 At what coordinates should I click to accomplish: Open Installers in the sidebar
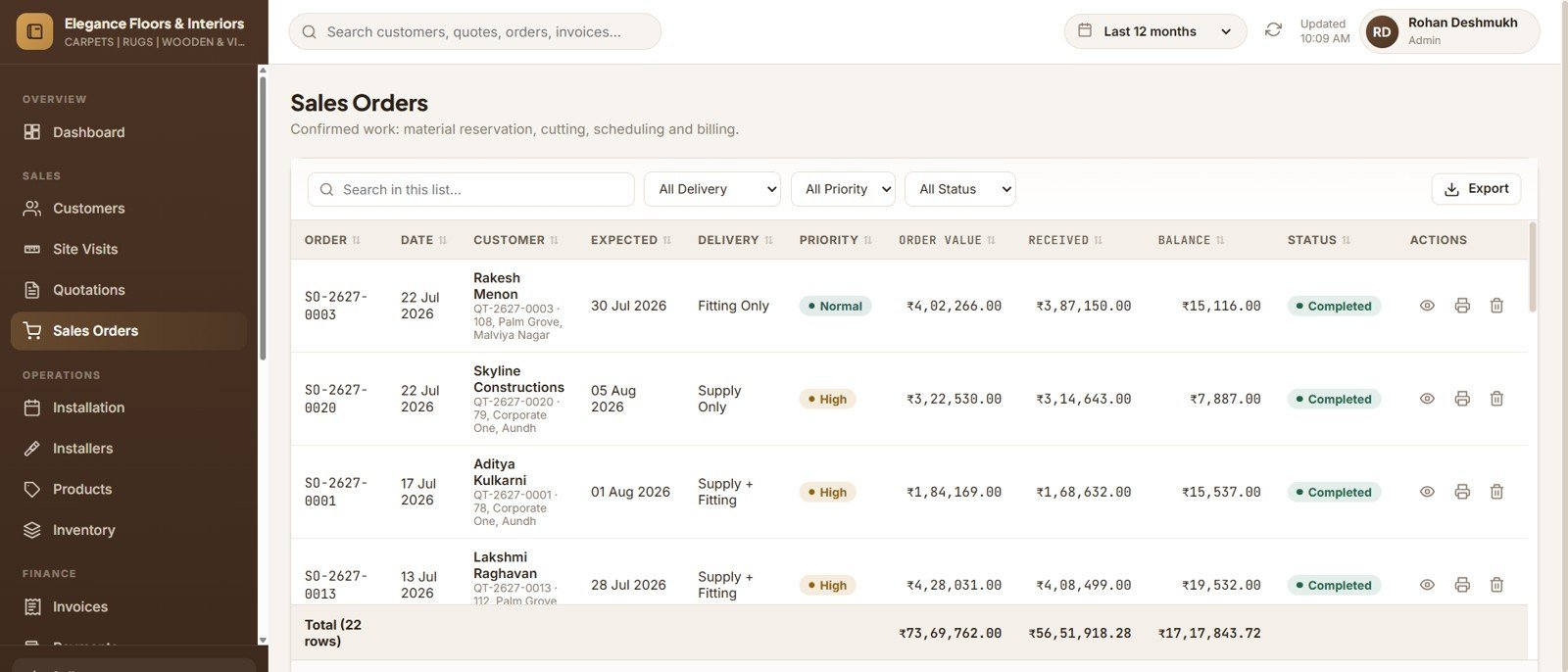(x=128, y=449)
